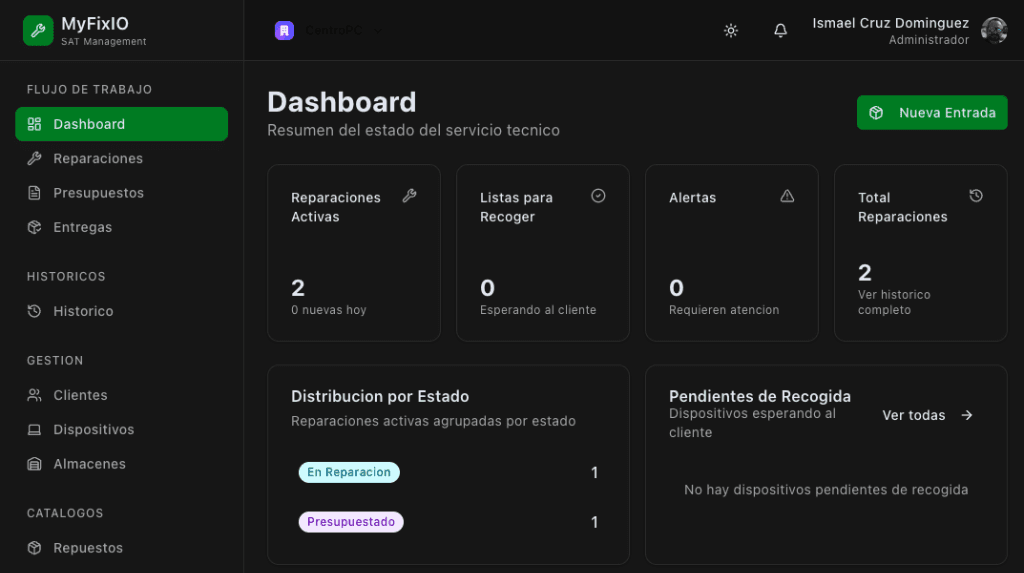Screen dimensions: 1024x573
Task: Open the Reparaciones Activas card title
Action: point(336,207)
